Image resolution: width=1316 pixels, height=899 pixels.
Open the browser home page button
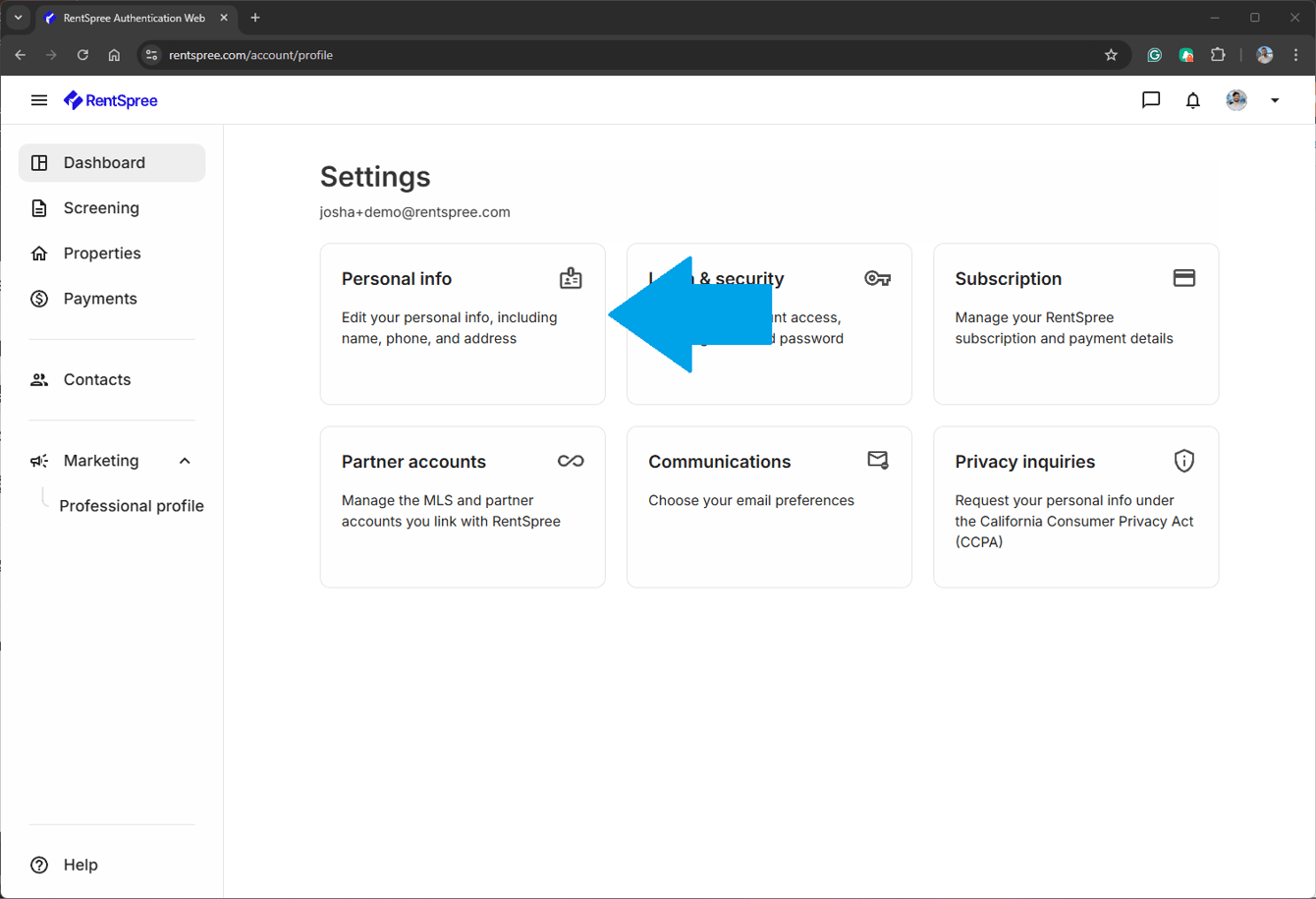point(114,55)
